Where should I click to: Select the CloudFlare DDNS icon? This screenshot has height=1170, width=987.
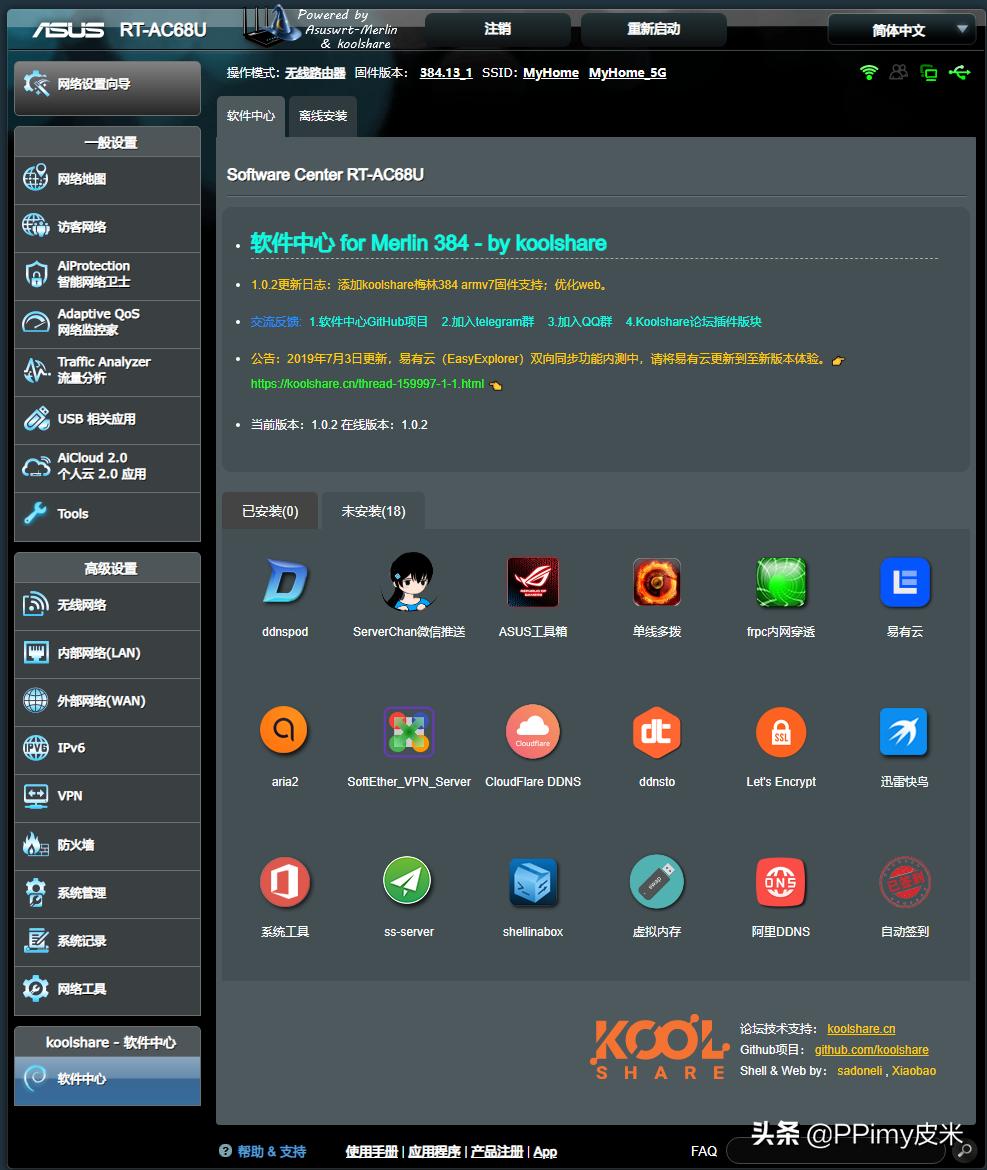click(533, 733)
